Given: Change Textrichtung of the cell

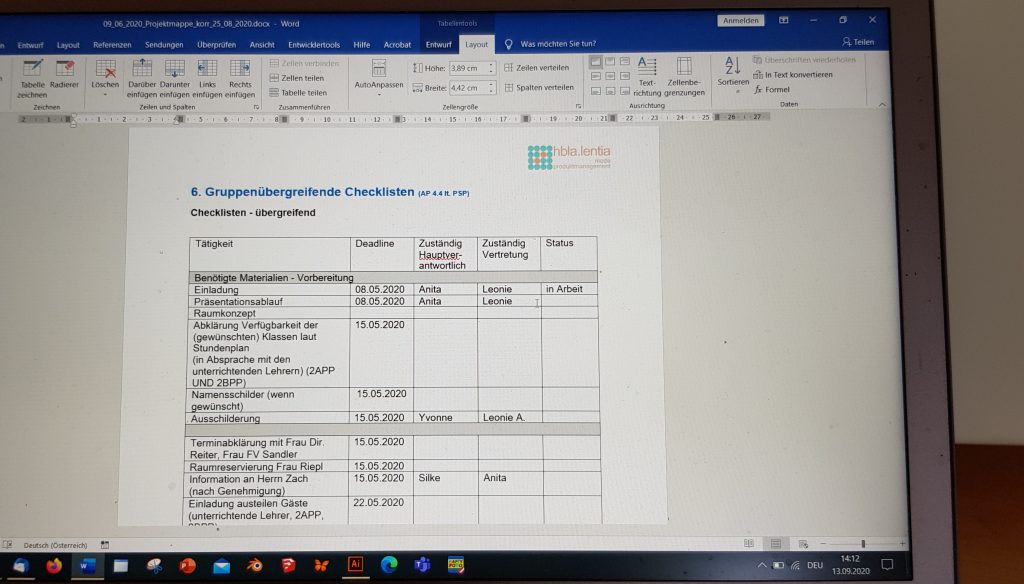Looking at the screenshot, I should coord(647,77).
